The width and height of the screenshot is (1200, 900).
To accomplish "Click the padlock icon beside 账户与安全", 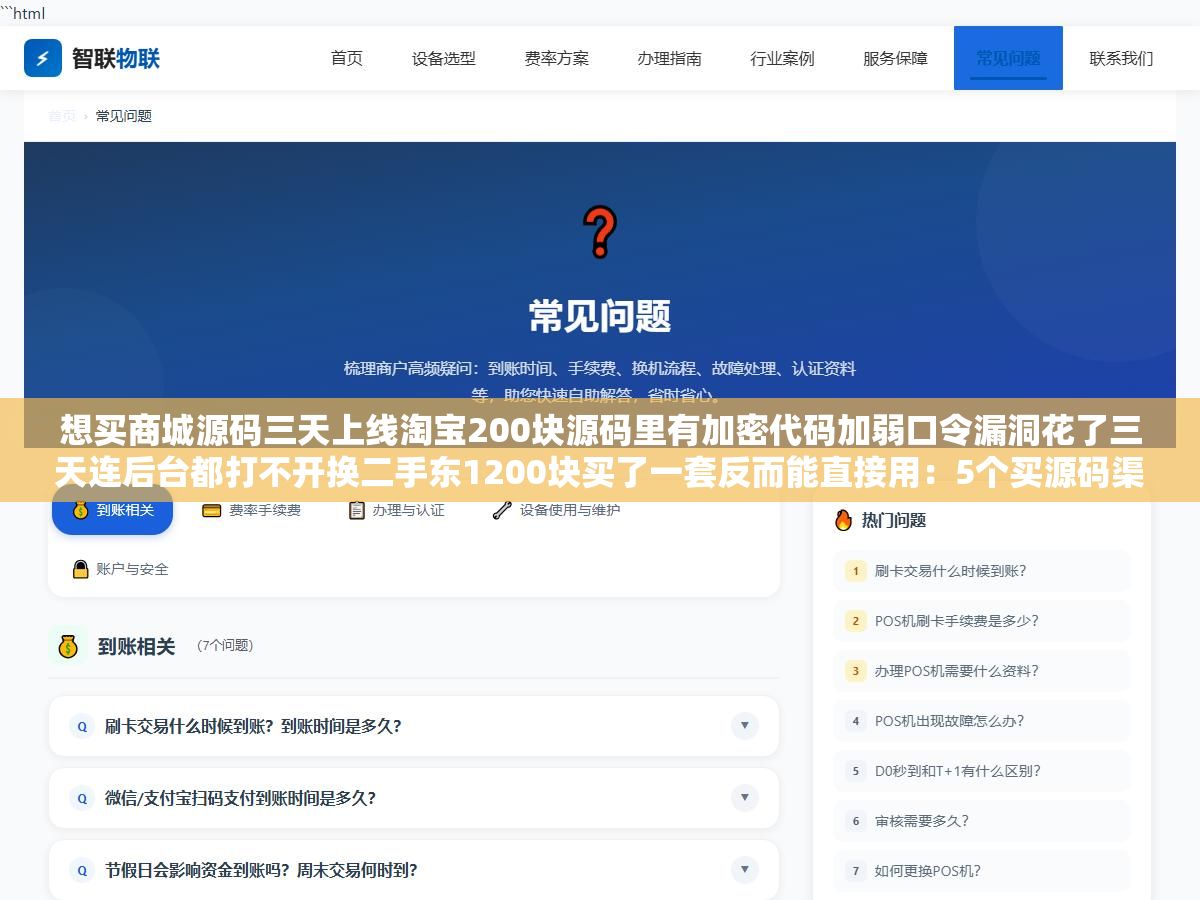I will point(81,569).
